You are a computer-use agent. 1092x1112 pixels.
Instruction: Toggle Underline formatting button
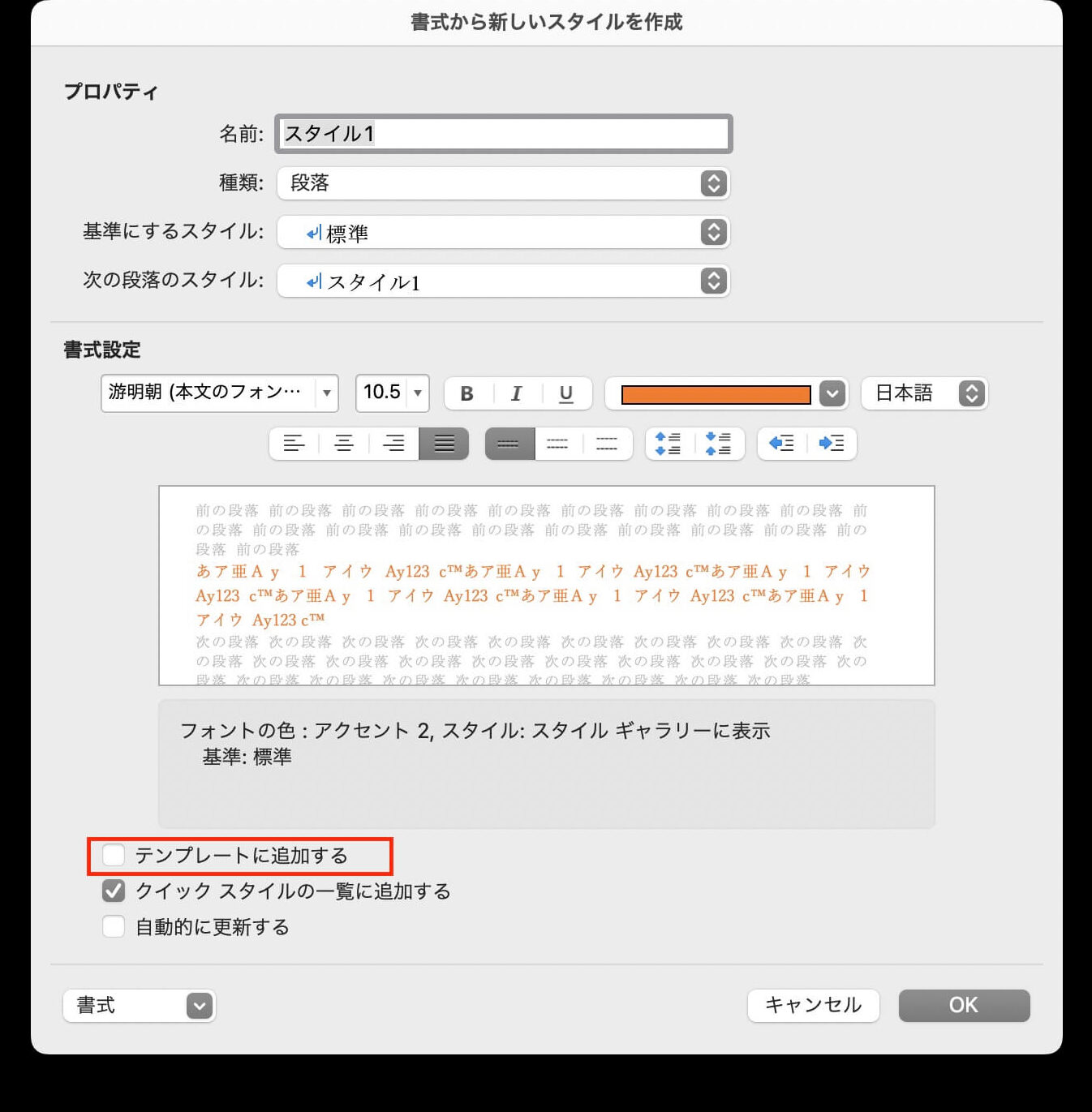[566, 393]
